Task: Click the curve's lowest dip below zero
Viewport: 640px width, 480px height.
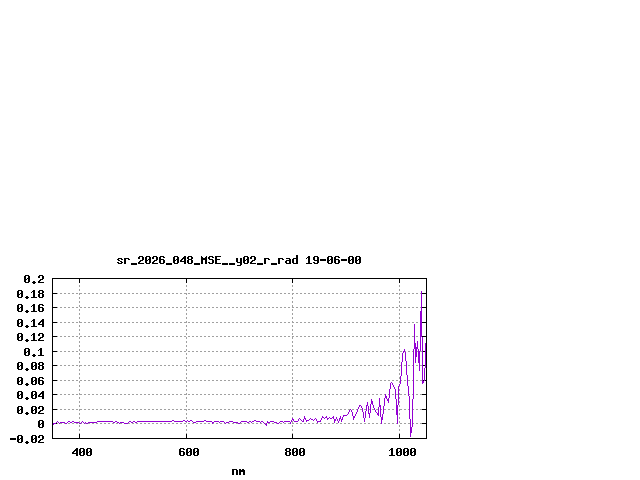Action: pyautogui.click(x=410, y=435)
